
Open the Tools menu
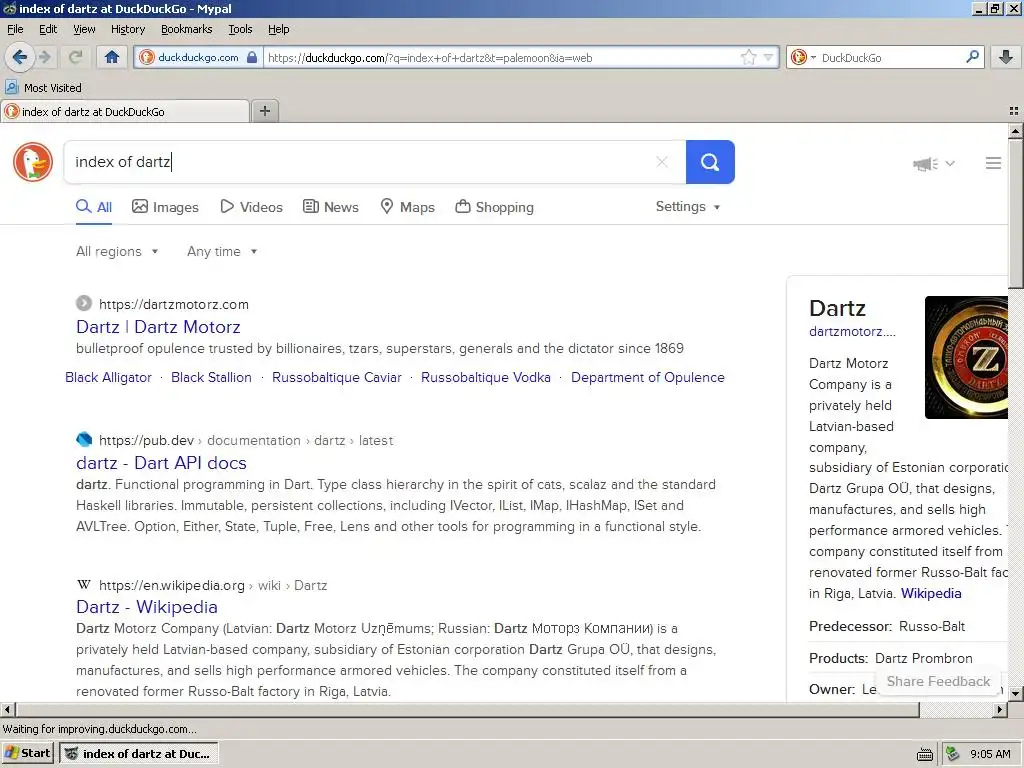240,29
